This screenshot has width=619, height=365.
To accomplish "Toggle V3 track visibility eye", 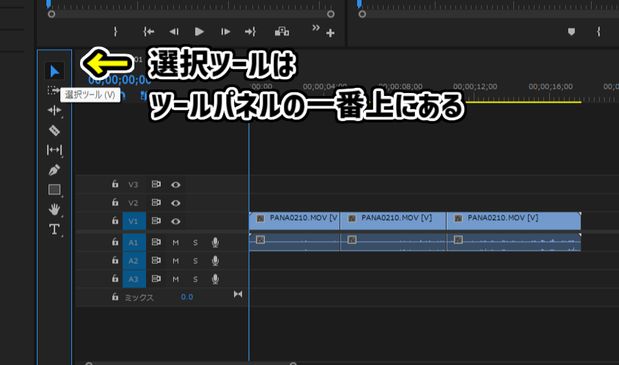I will (x=176, y=185).
